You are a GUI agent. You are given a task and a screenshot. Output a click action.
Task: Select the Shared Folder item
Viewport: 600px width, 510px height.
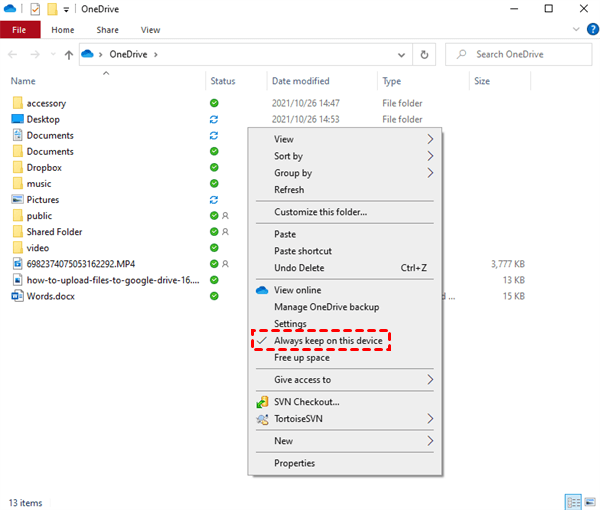54,232
